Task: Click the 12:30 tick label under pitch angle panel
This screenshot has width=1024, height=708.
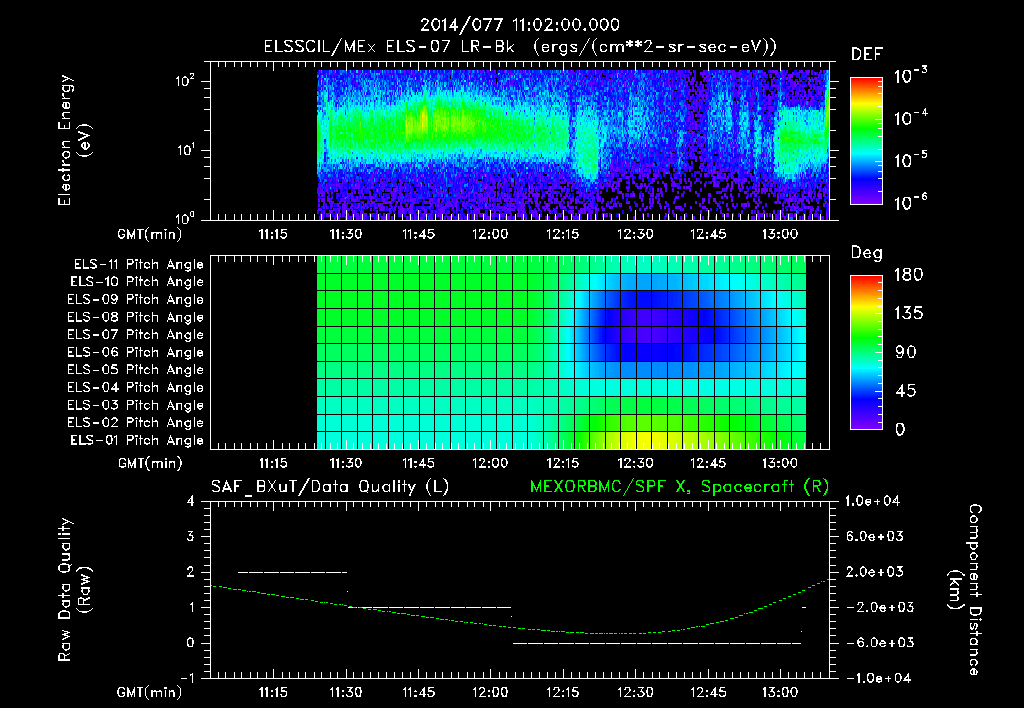Action: click(x=635, y=463)
